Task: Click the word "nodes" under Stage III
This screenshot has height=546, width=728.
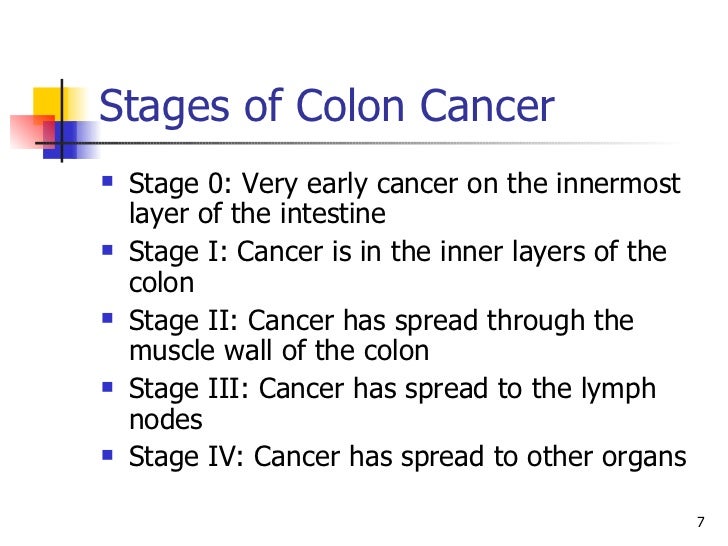Action: [165, 419]
